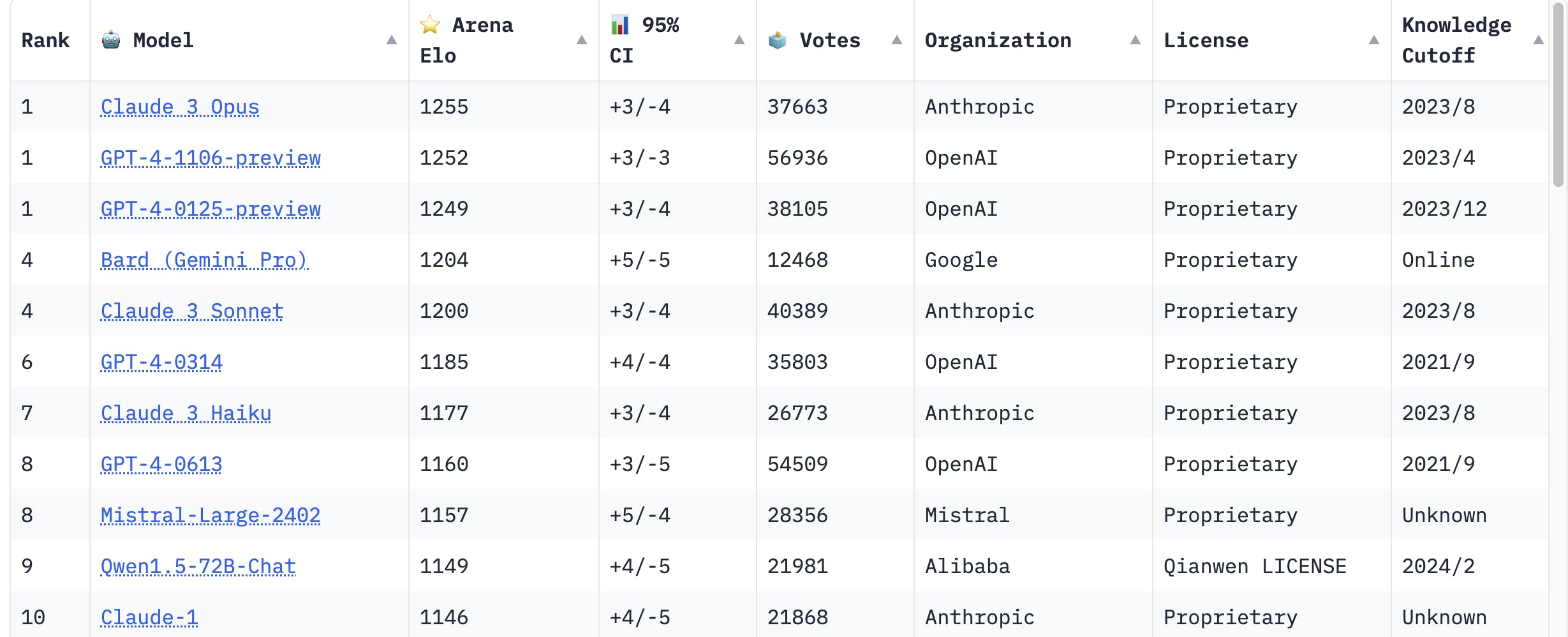This screenshot has width=1568, height=637.
Task: Open Mistral-Large-2402 model page
Action: pyautogui.click(x=211, y=515)
